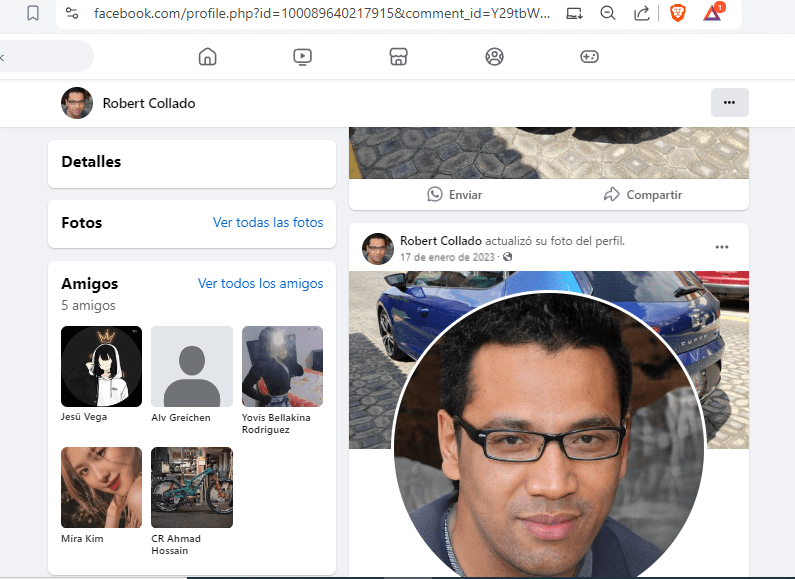This screenshot has height=579, width=795.
Task: Open the Brave Rewards triangle icon
Action: (713, 13)
